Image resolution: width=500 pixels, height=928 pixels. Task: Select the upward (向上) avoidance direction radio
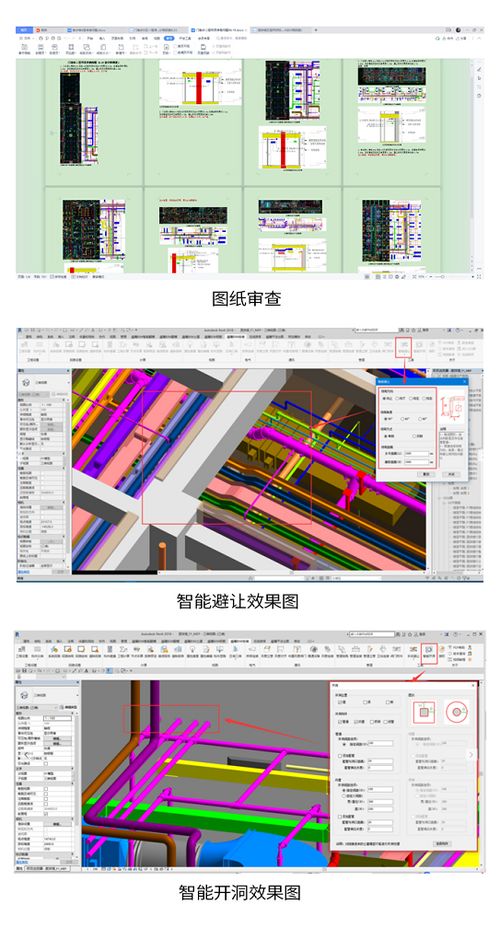385,398
